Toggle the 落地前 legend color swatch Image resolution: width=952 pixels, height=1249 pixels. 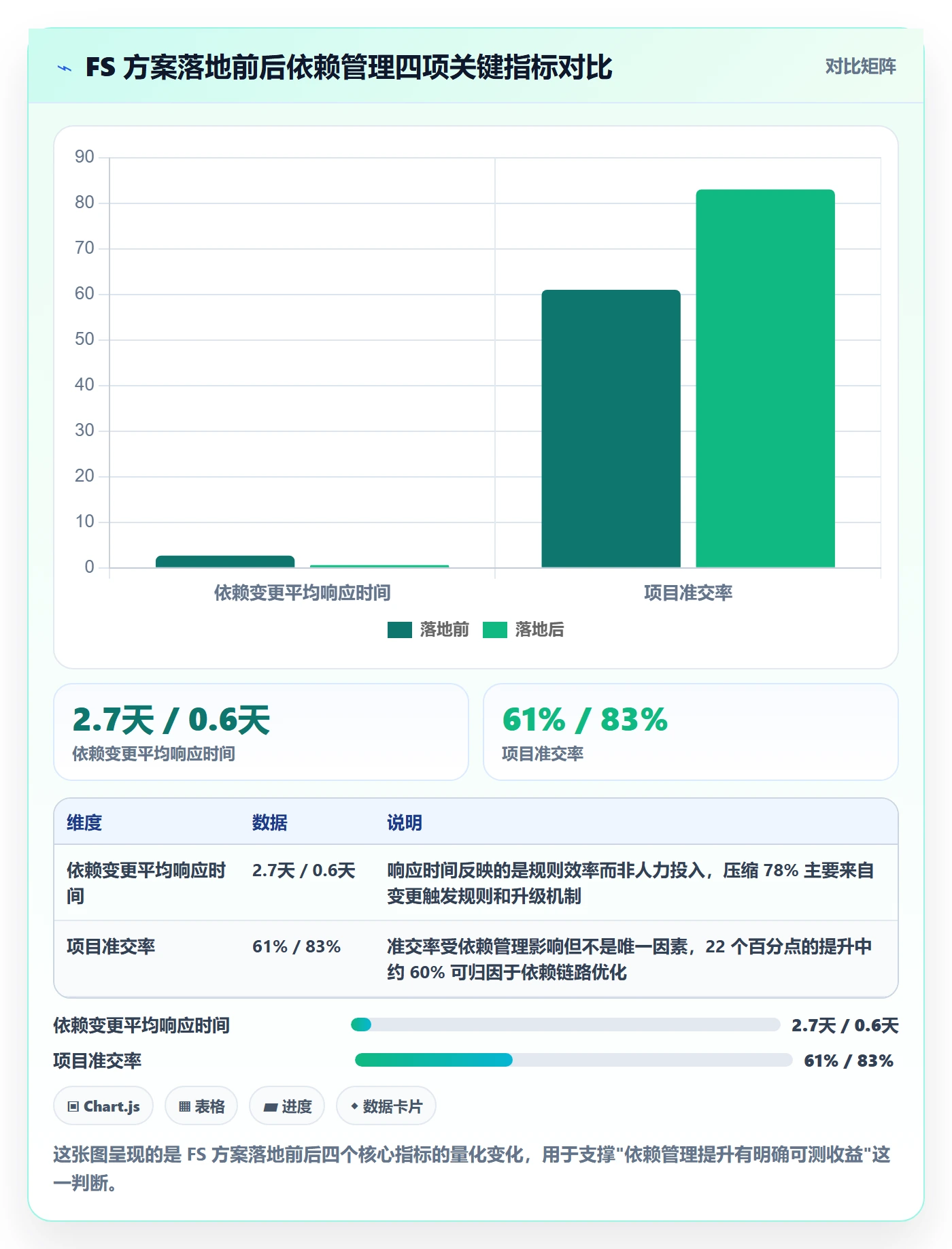400,630
